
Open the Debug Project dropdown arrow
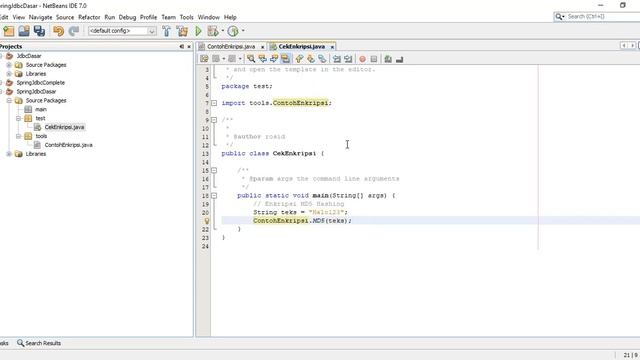(222, 31)
